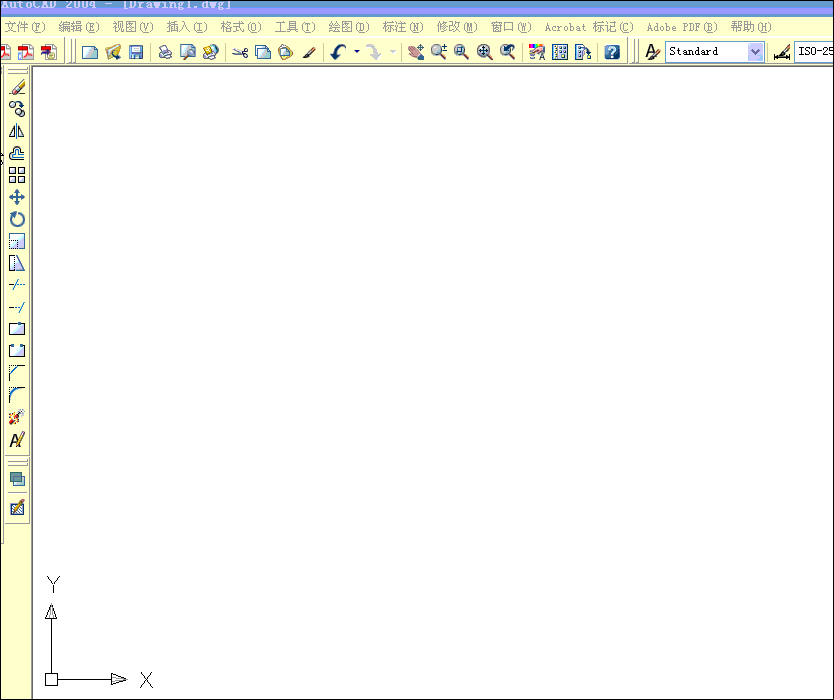The height and width of the screenshot is (700, 834).
Task: Open the Tool Palettes icon
Action: tap(583, 52)
